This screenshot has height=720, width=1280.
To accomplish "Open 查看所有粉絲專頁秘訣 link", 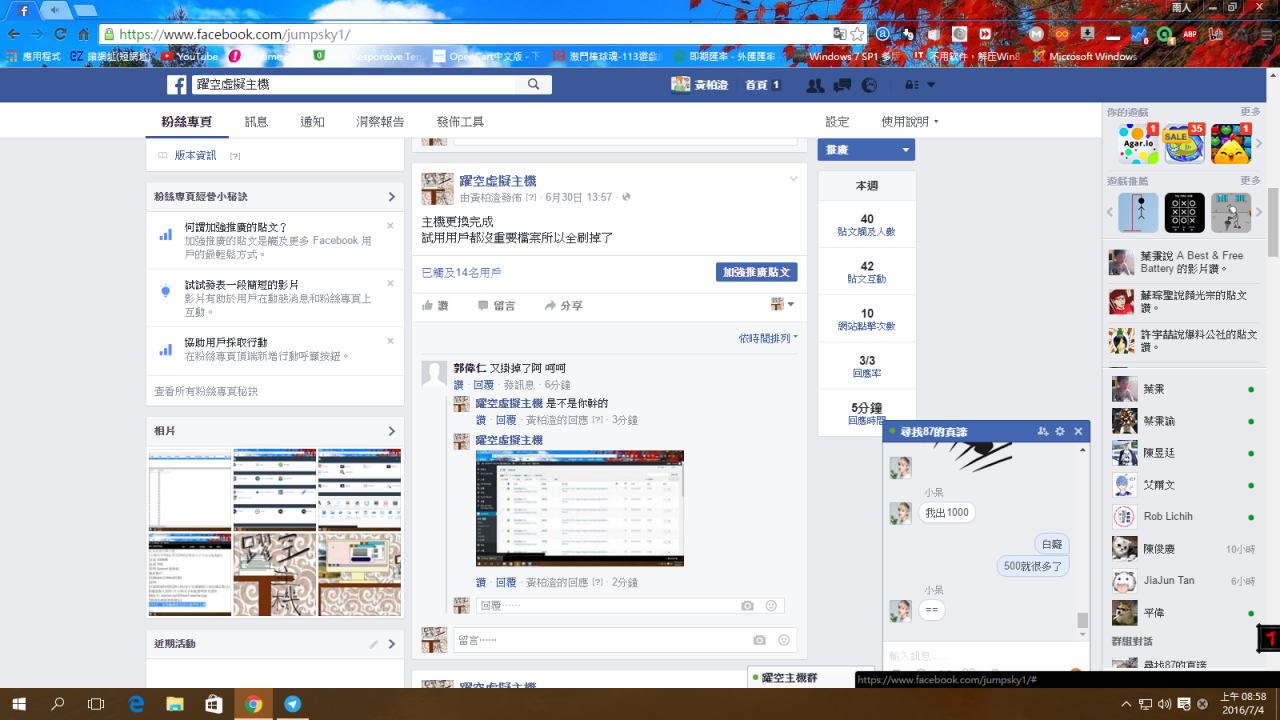I will click(x=206, y=392).
